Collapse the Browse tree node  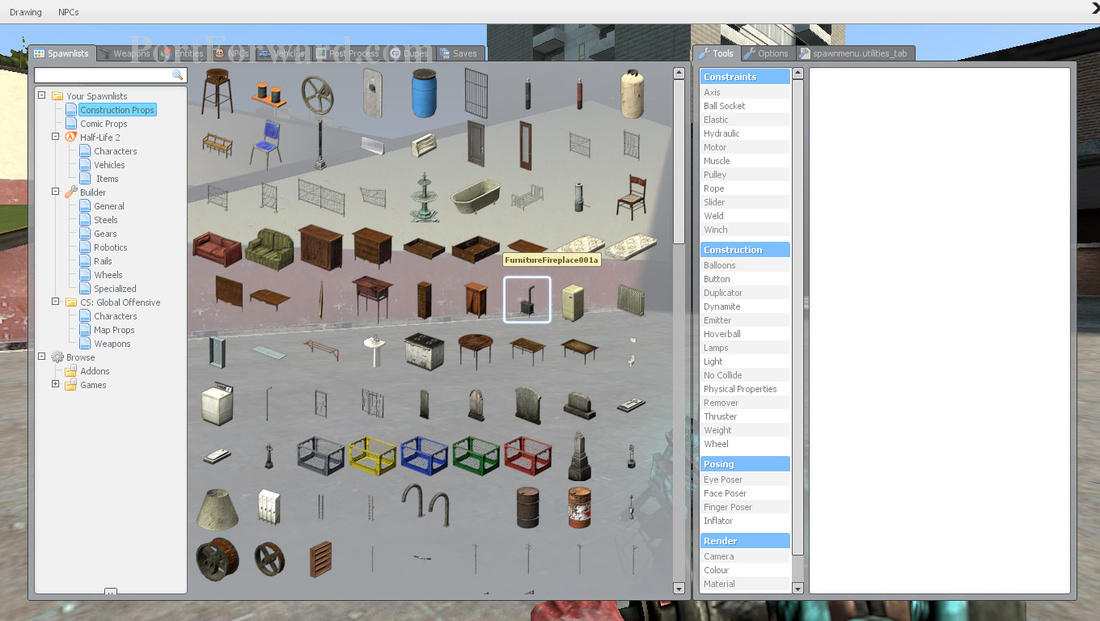coord(41,356)
